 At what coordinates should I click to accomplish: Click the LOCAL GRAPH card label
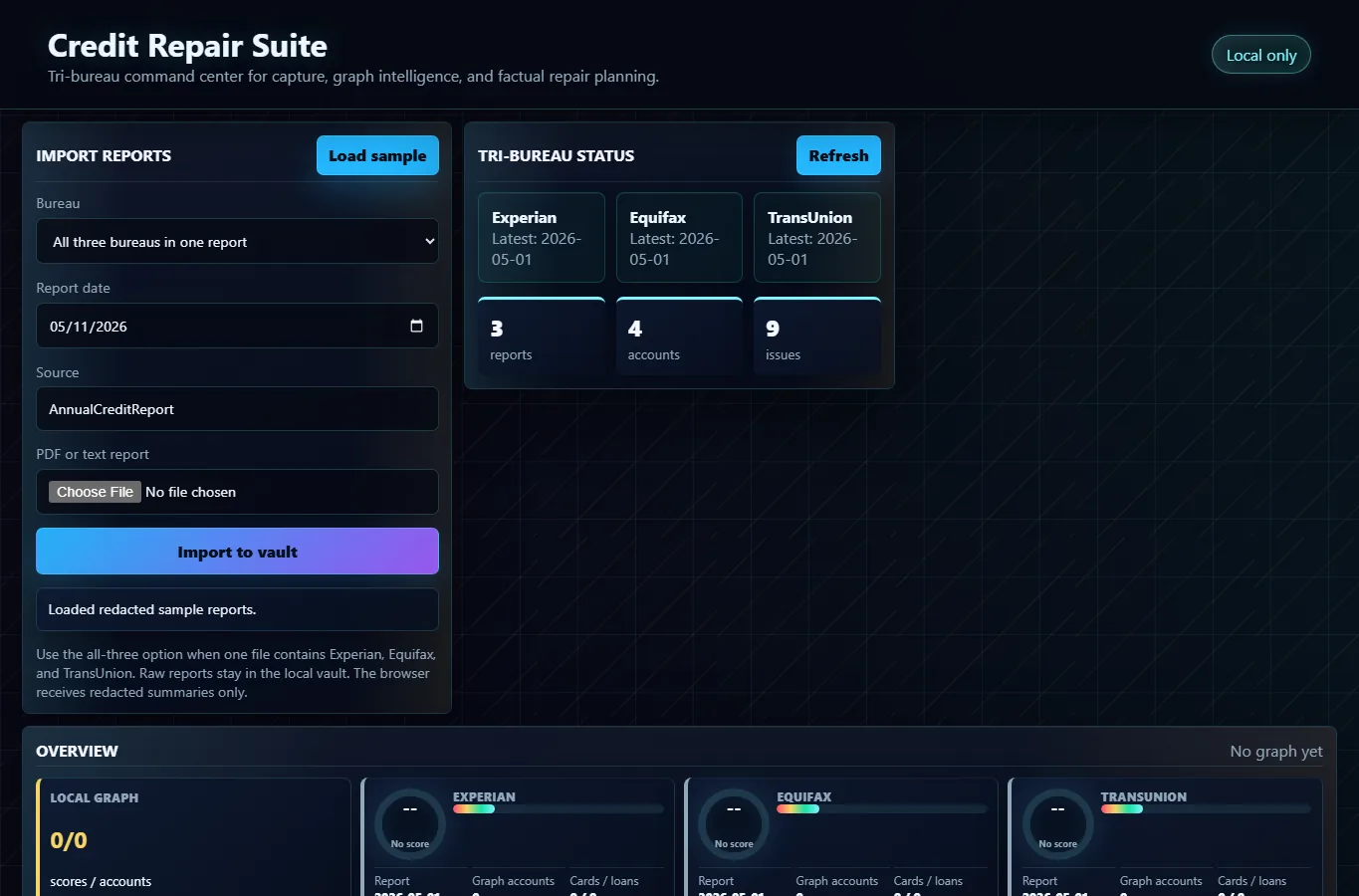tap(95, 797)
